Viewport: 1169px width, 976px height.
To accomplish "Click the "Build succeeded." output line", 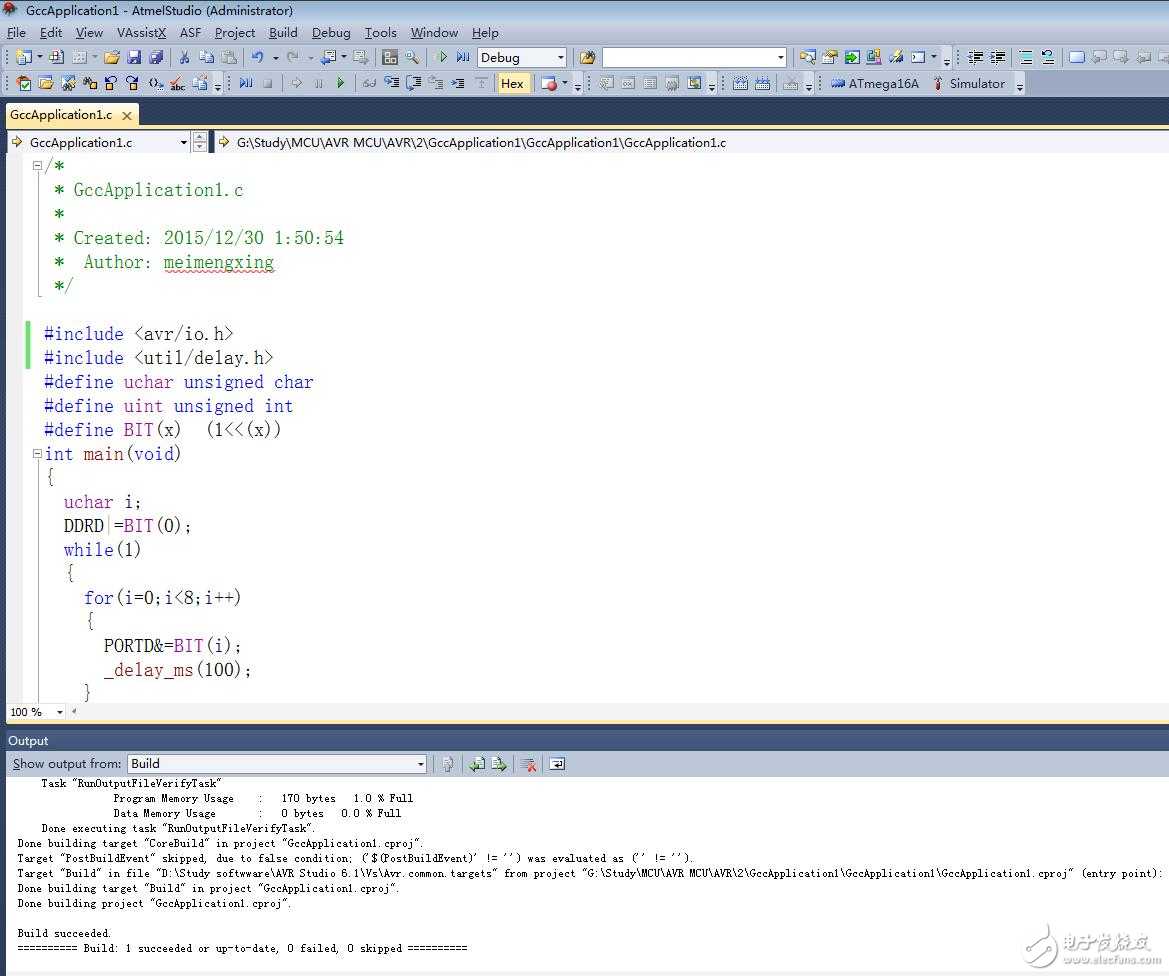I will (64, 934).
